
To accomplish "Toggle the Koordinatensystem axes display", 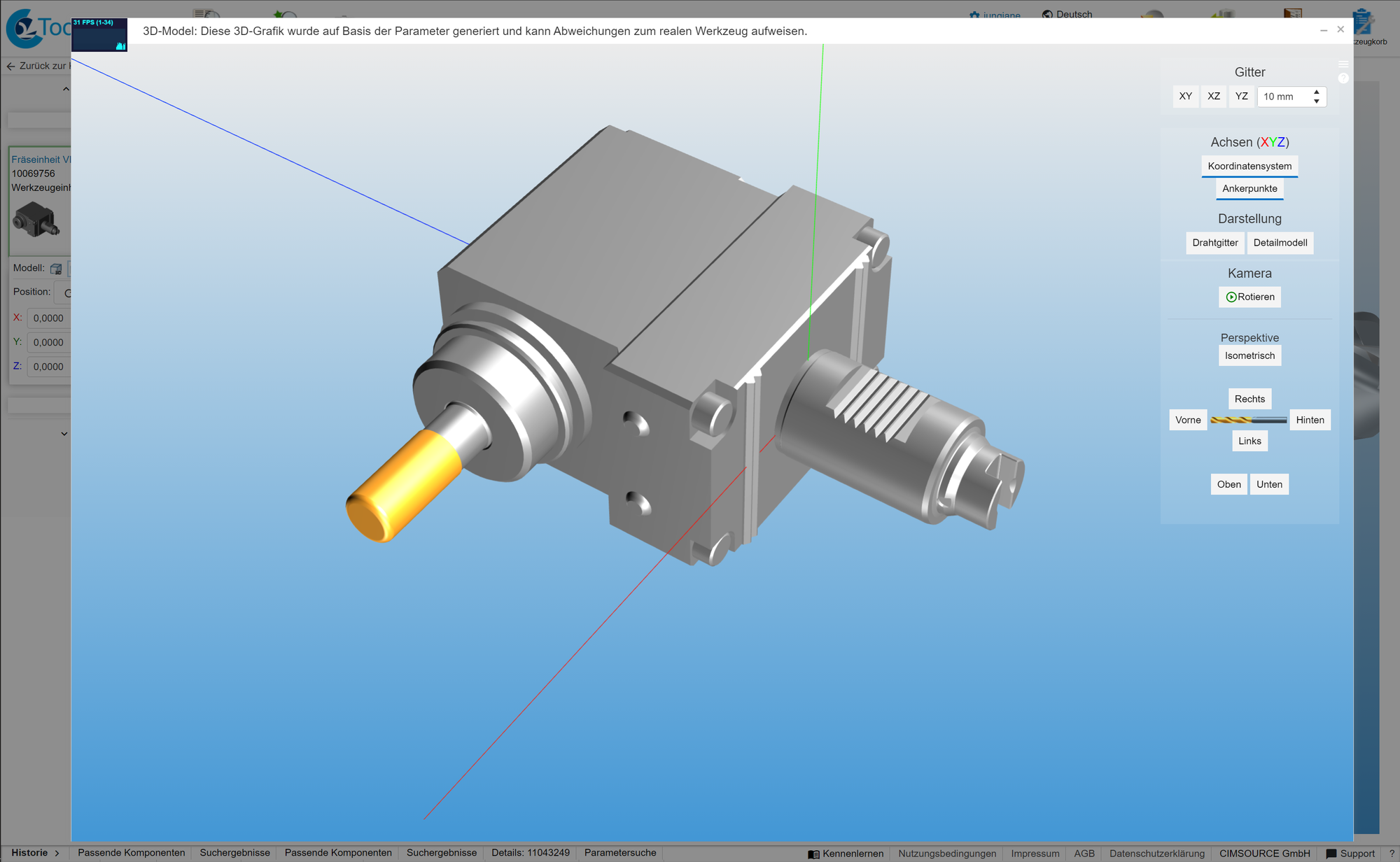I will click(x=1249, y=166).
